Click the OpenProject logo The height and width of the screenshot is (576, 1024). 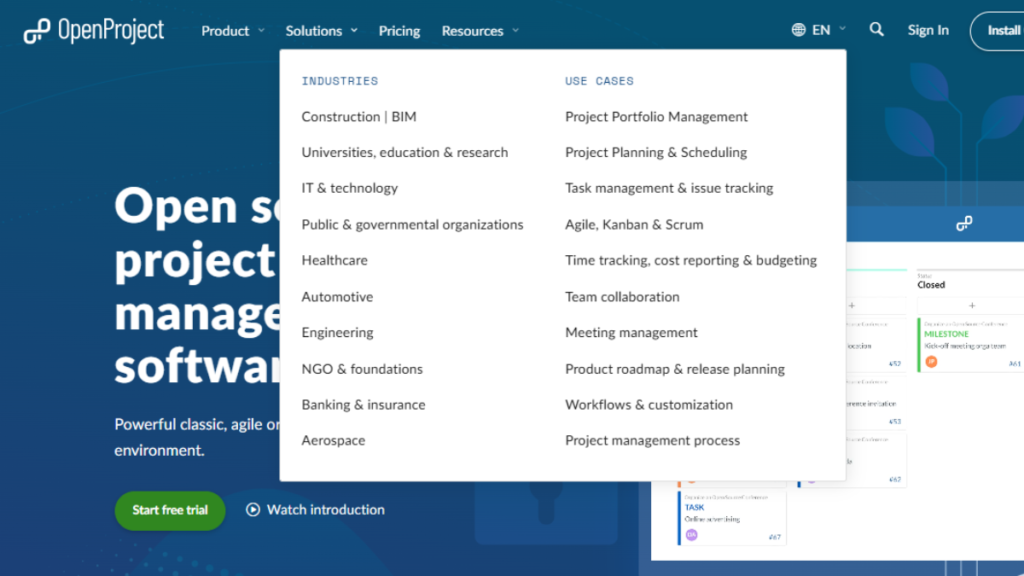[x=94, y=31]
